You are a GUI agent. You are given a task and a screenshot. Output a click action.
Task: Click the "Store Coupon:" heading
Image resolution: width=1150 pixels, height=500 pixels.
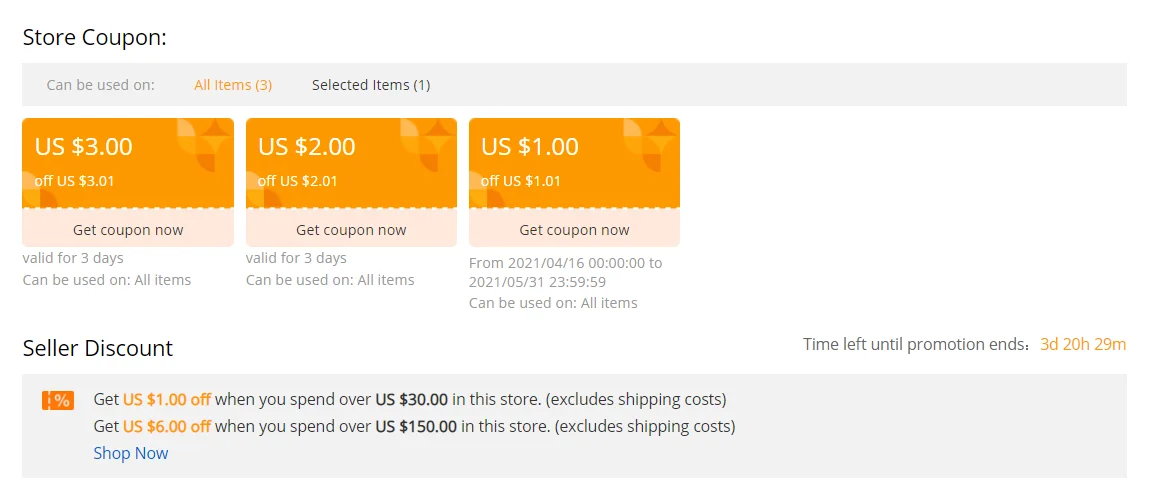(x=94, y=38)
